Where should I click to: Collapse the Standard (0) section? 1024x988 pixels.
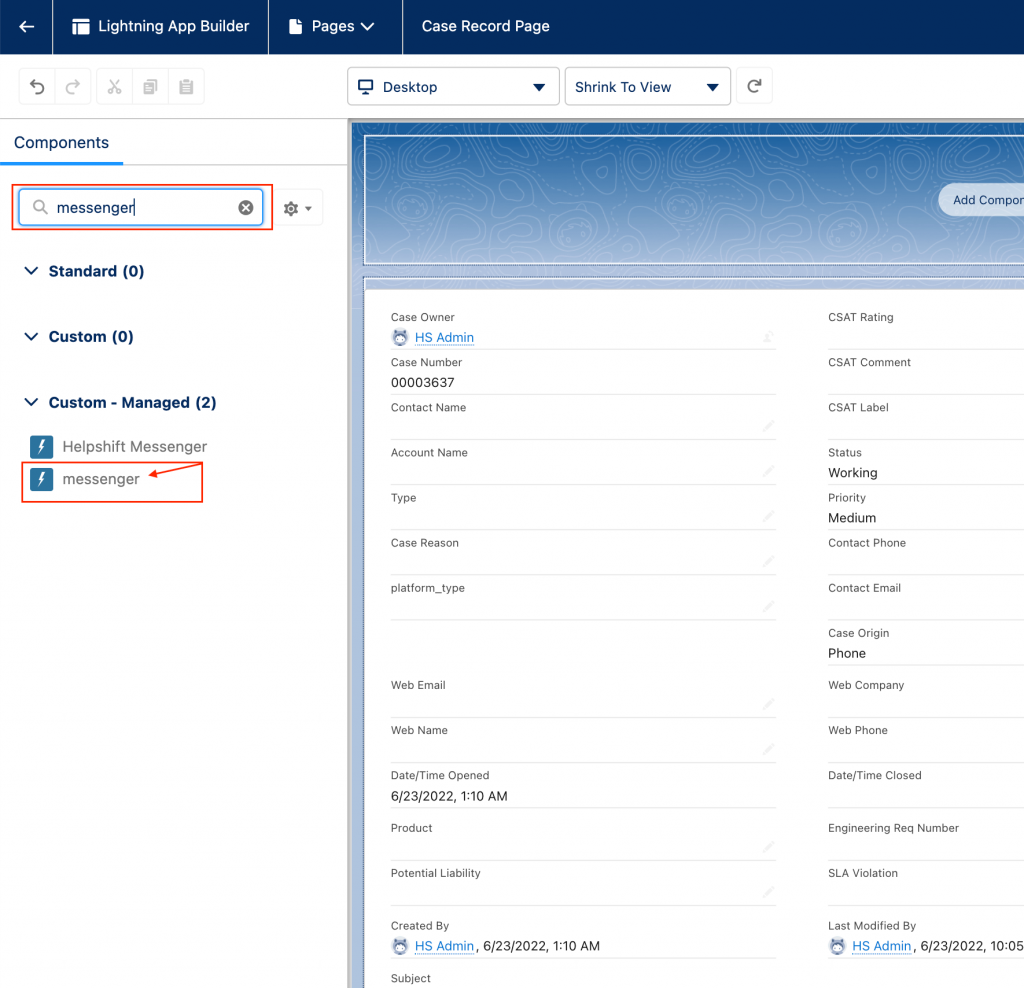coord(31,271)
